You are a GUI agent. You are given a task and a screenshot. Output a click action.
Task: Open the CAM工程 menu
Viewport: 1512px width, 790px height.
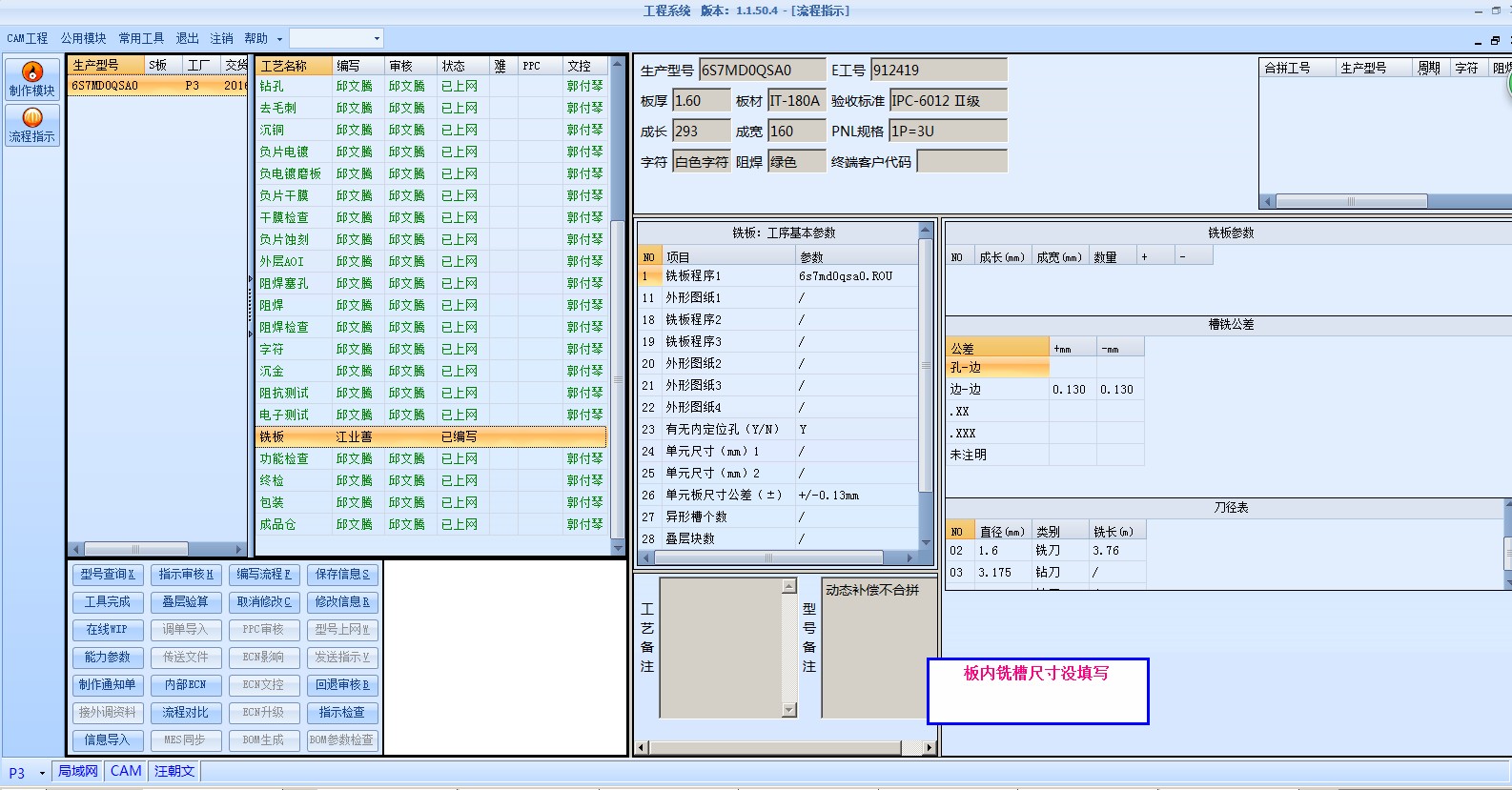[x=28, y=38]
